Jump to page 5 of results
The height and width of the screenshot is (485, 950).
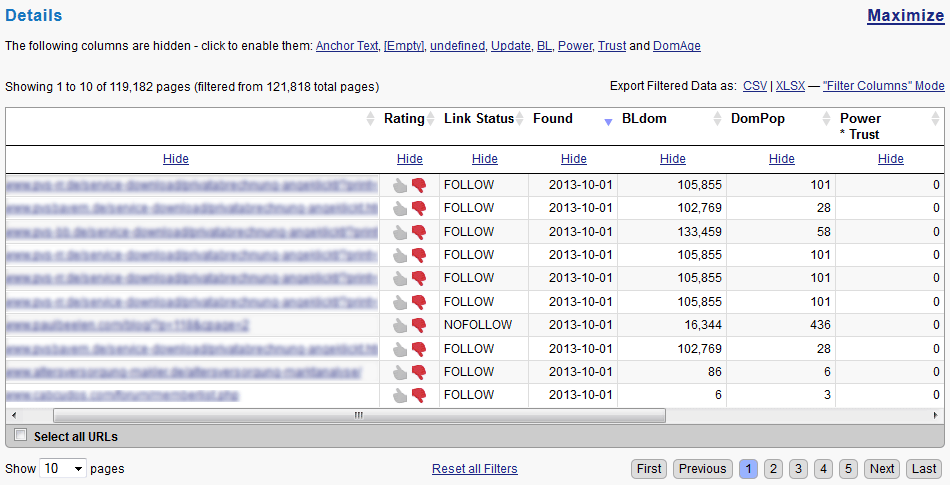tap(847, 468)
